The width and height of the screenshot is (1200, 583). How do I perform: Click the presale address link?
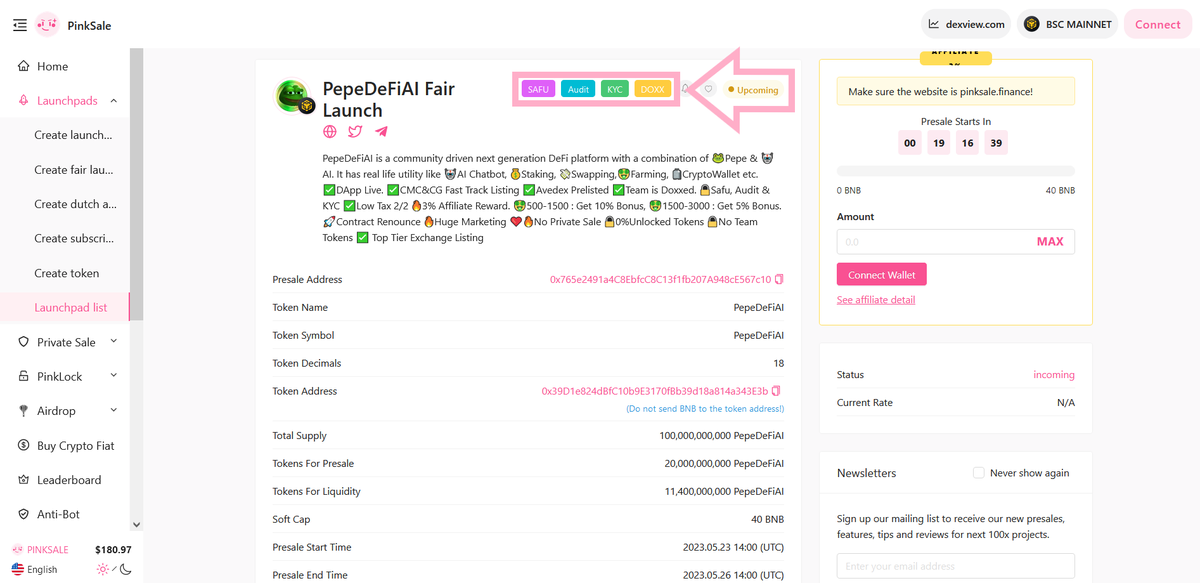click(x=660, y=279)
